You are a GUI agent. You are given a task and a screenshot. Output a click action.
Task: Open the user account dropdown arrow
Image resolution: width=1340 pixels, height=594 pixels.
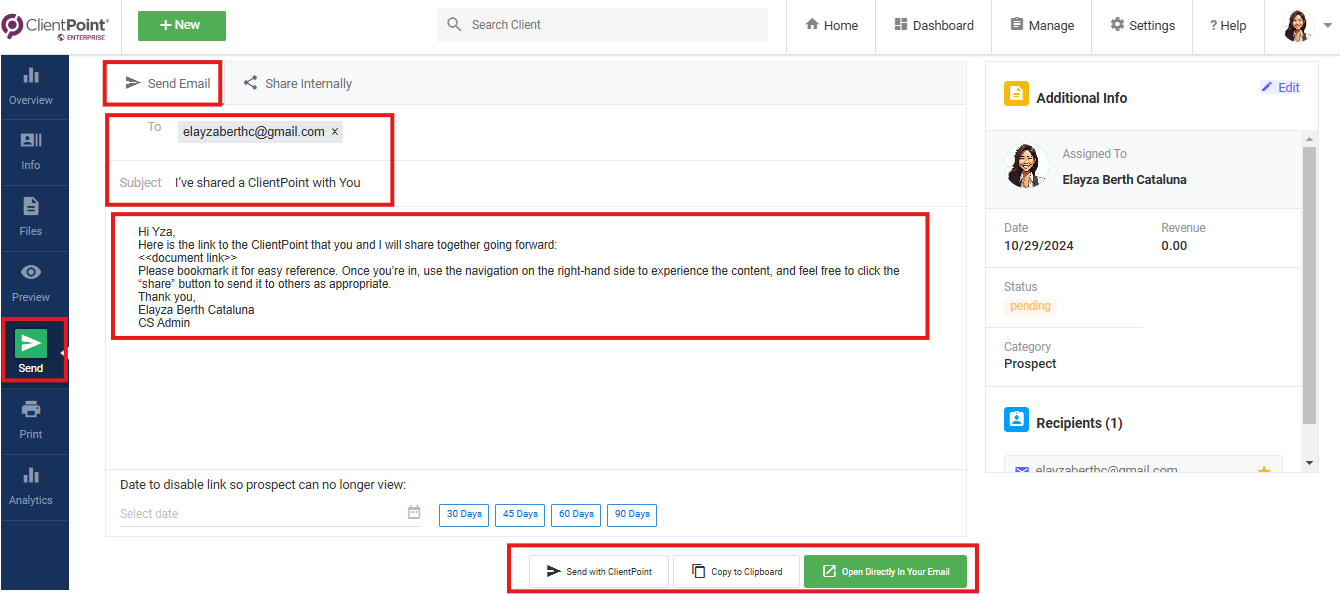pyautogui.click(x=1327, y=26)
